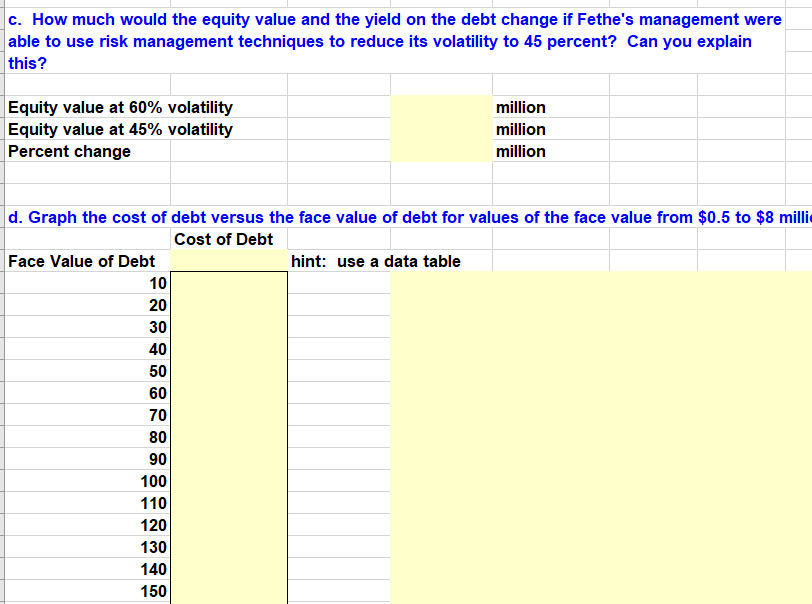
Task: Select the face value cell showing 10
Action: pos(88,283)
